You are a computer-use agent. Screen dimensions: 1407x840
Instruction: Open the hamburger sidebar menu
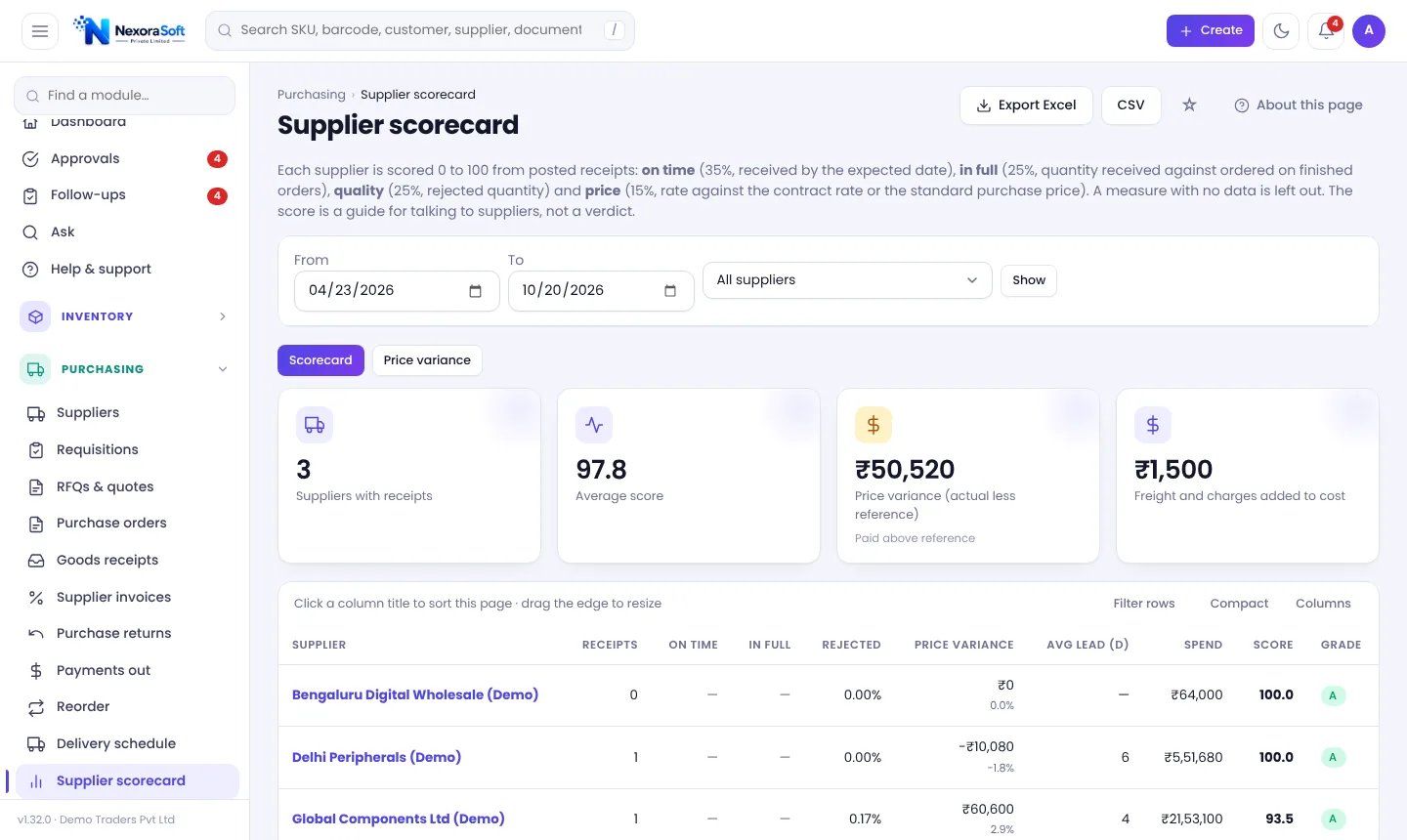[40, 31]
